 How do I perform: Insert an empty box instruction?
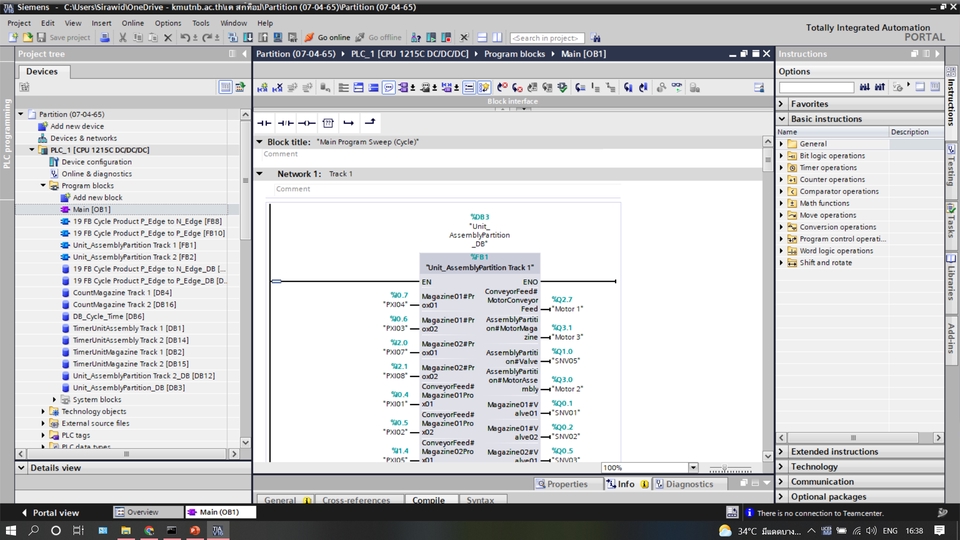coord(328,123)
